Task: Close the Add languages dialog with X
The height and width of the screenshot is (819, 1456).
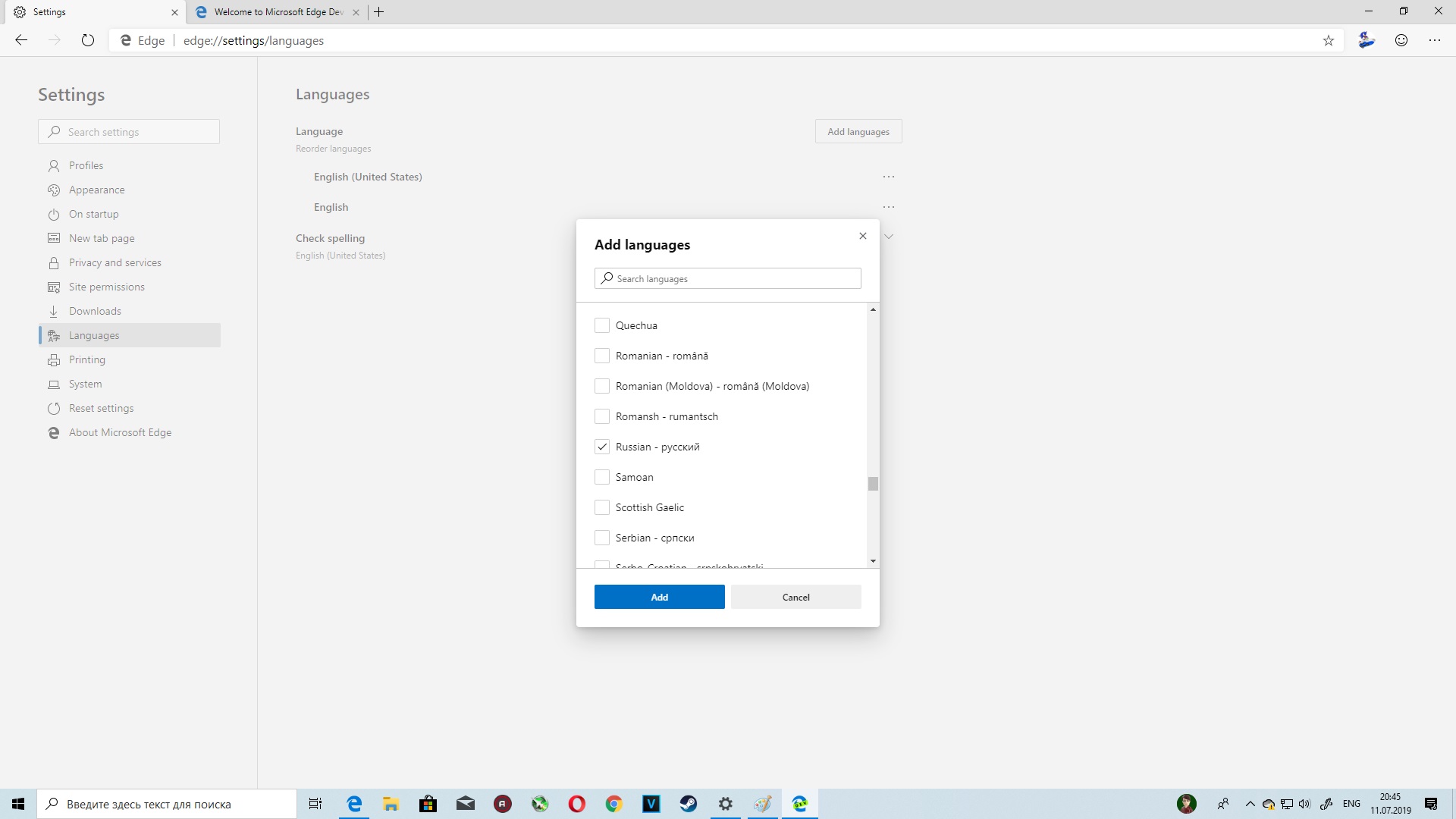Action: click(863, 236)
